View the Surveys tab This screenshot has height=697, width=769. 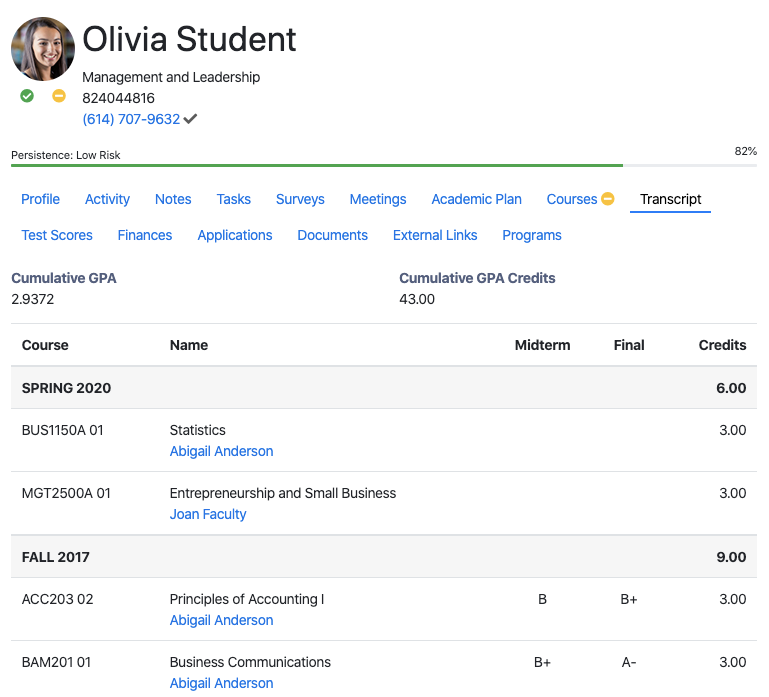(x=300, y=199)
